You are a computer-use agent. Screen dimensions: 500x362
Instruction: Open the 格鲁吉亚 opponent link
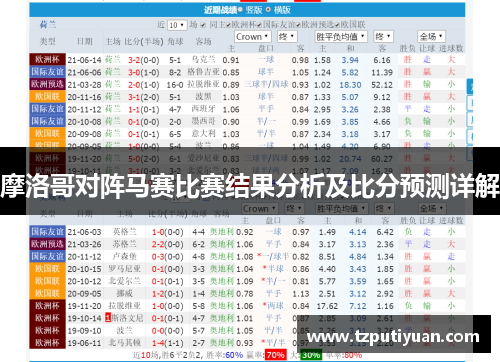pyautogui.click(x=203, y=72)
